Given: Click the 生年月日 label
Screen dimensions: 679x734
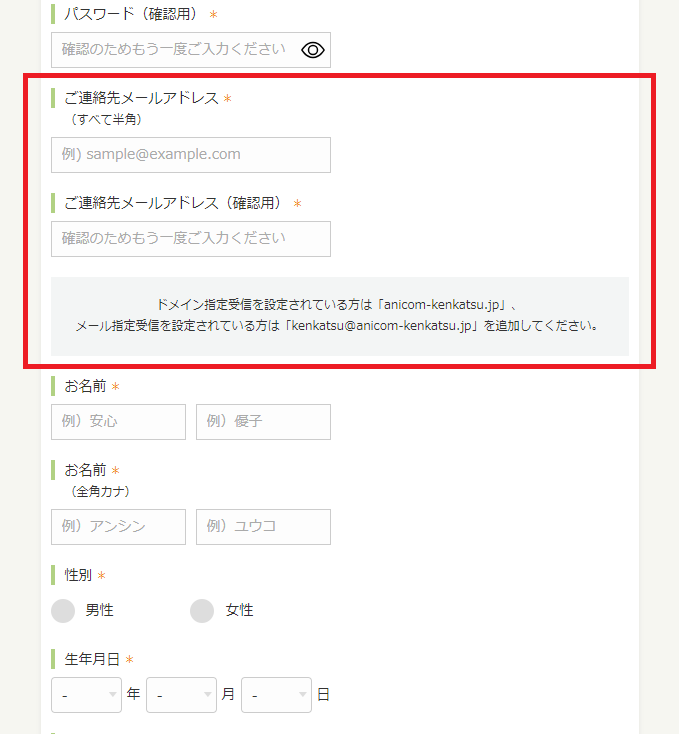Looking at the screenshot, I should tap(92, 659).
